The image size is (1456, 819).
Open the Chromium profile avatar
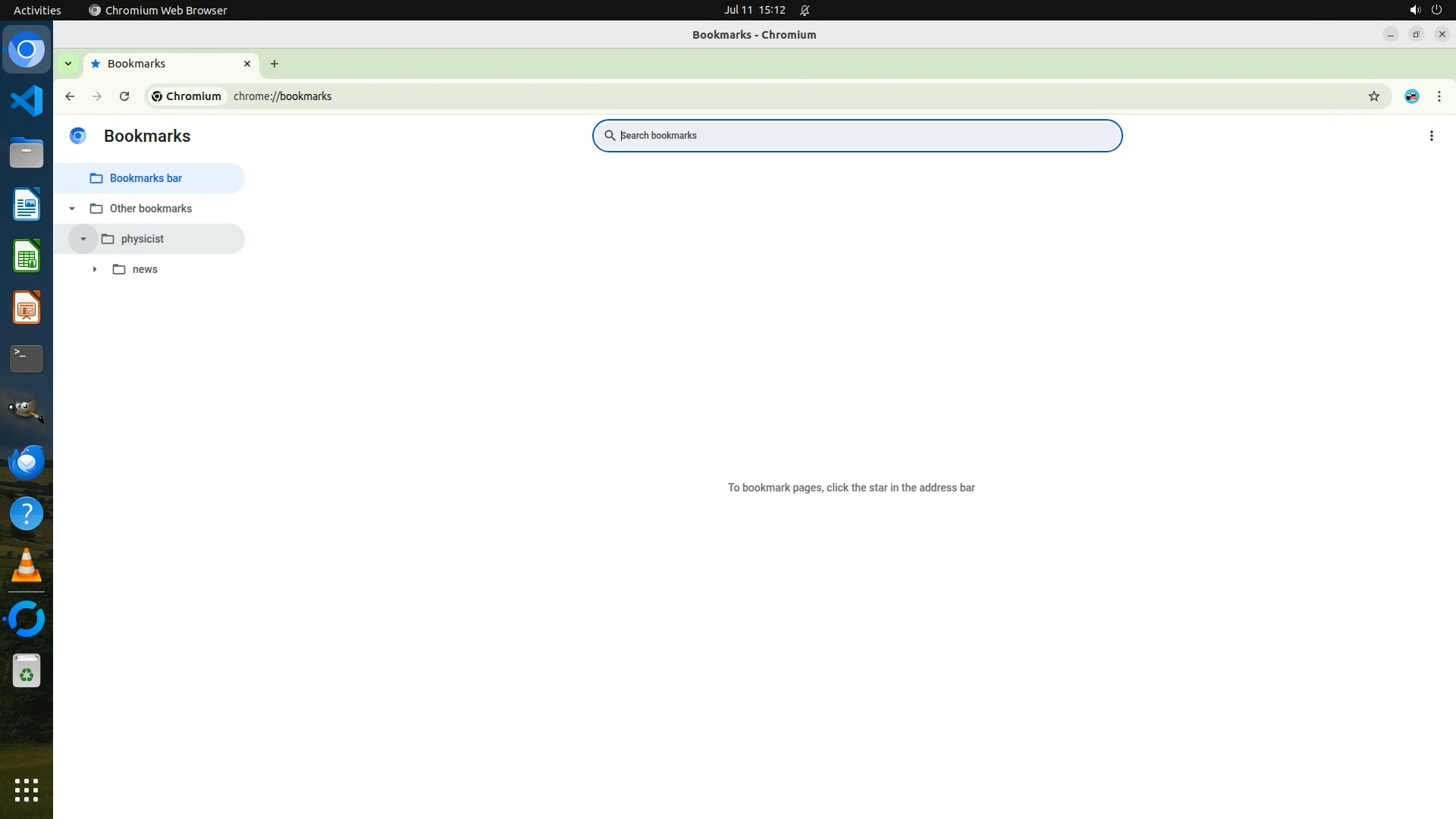1411,96
